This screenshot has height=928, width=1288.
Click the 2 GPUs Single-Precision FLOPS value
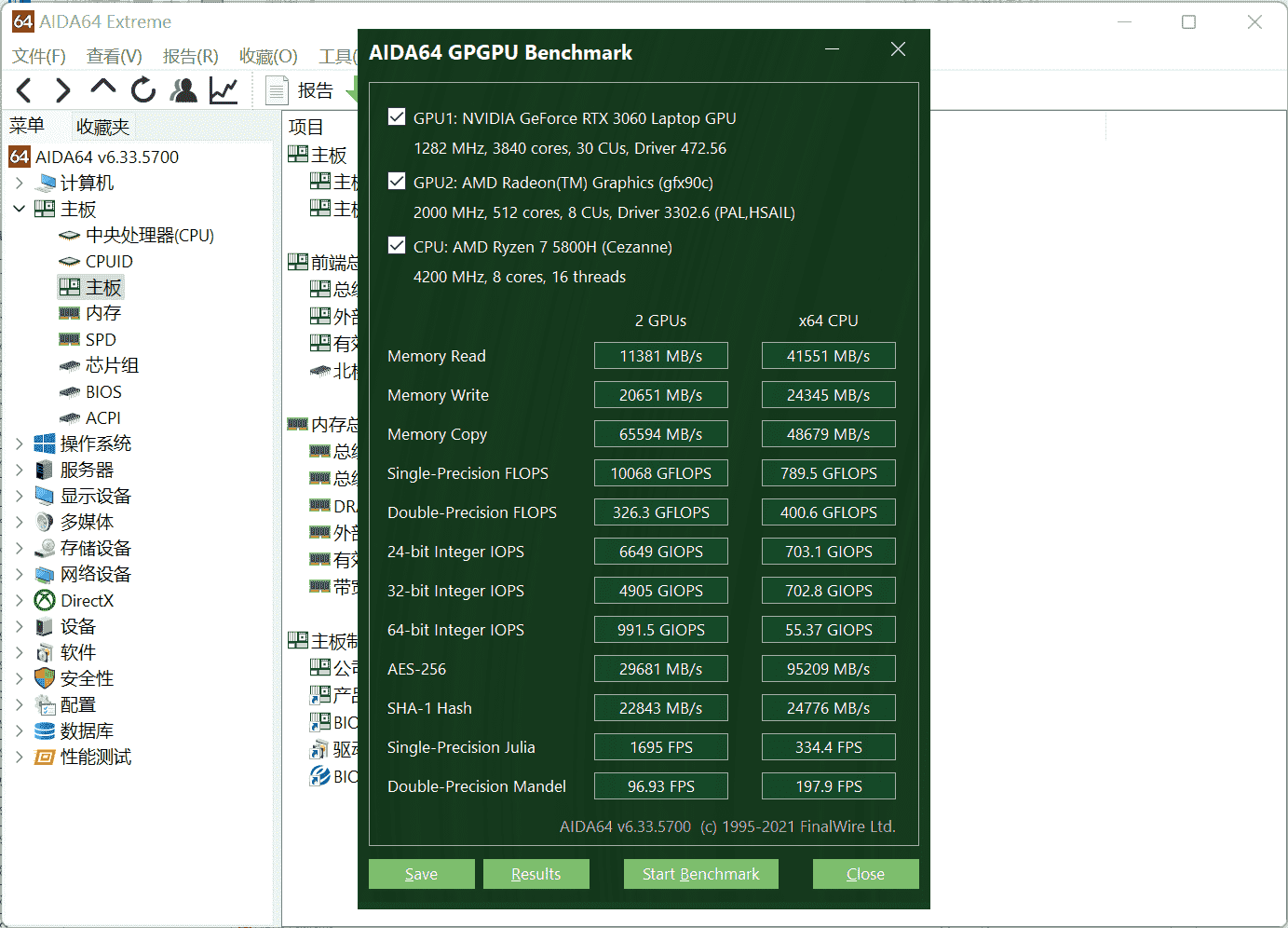pyautogui.click(x=661, y=473)
